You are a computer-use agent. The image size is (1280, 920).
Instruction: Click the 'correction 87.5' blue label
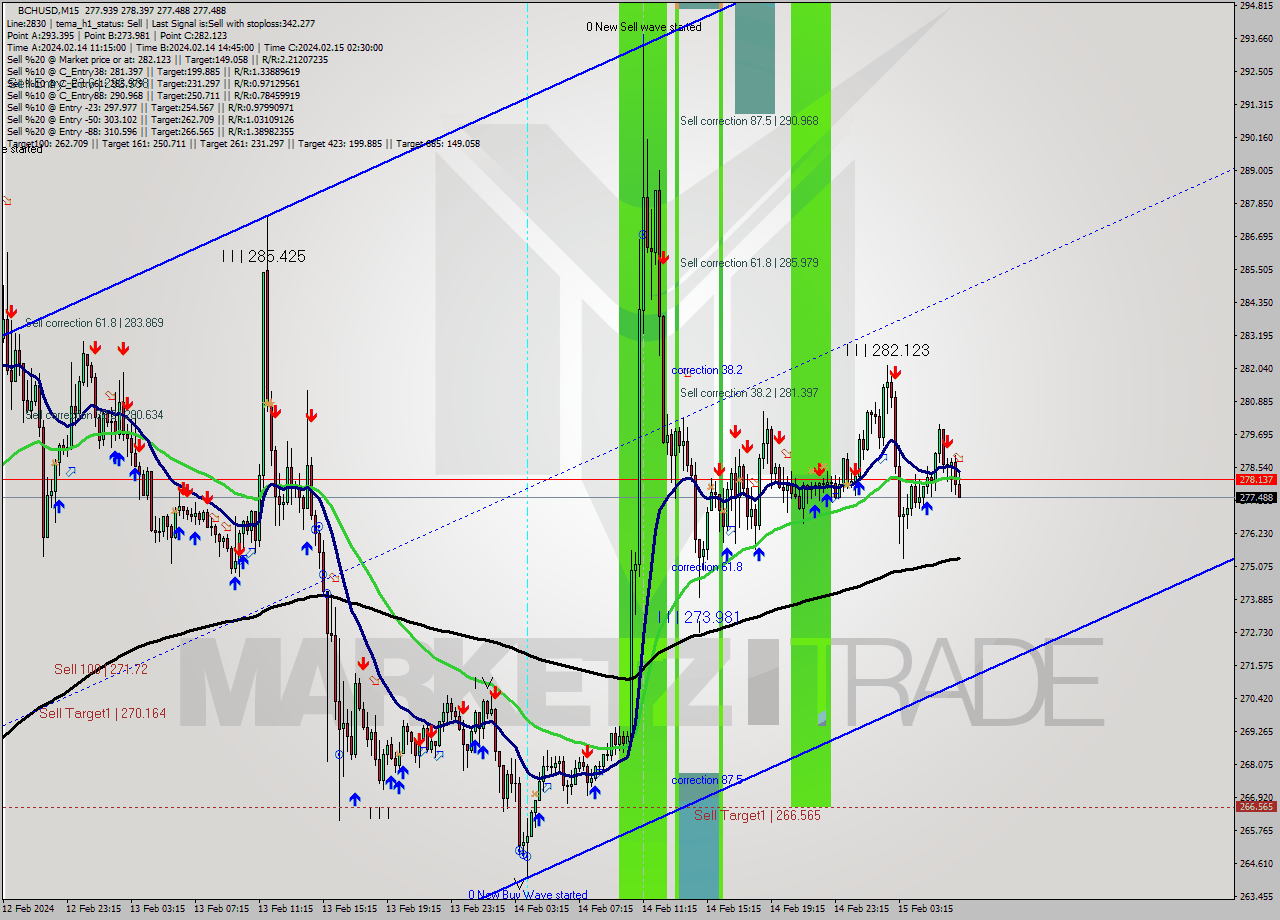coord(707,780)
